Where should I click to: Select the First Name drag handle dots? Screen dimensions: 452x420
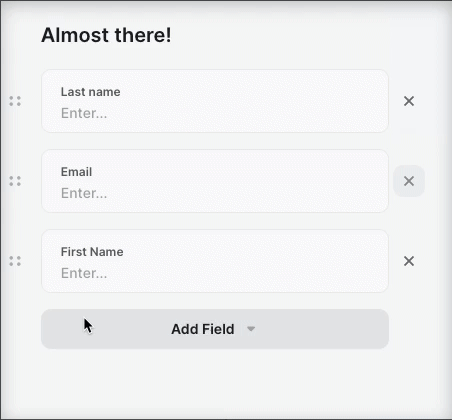click(15, 261)
